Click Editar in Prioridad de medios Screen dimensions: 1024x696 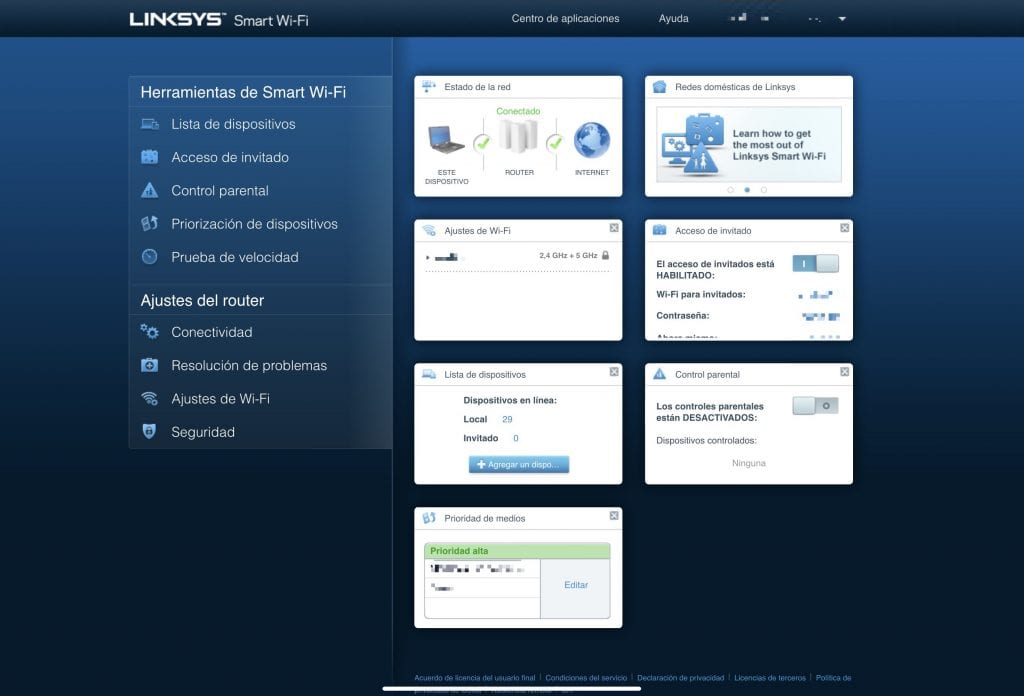coord(576,585)
